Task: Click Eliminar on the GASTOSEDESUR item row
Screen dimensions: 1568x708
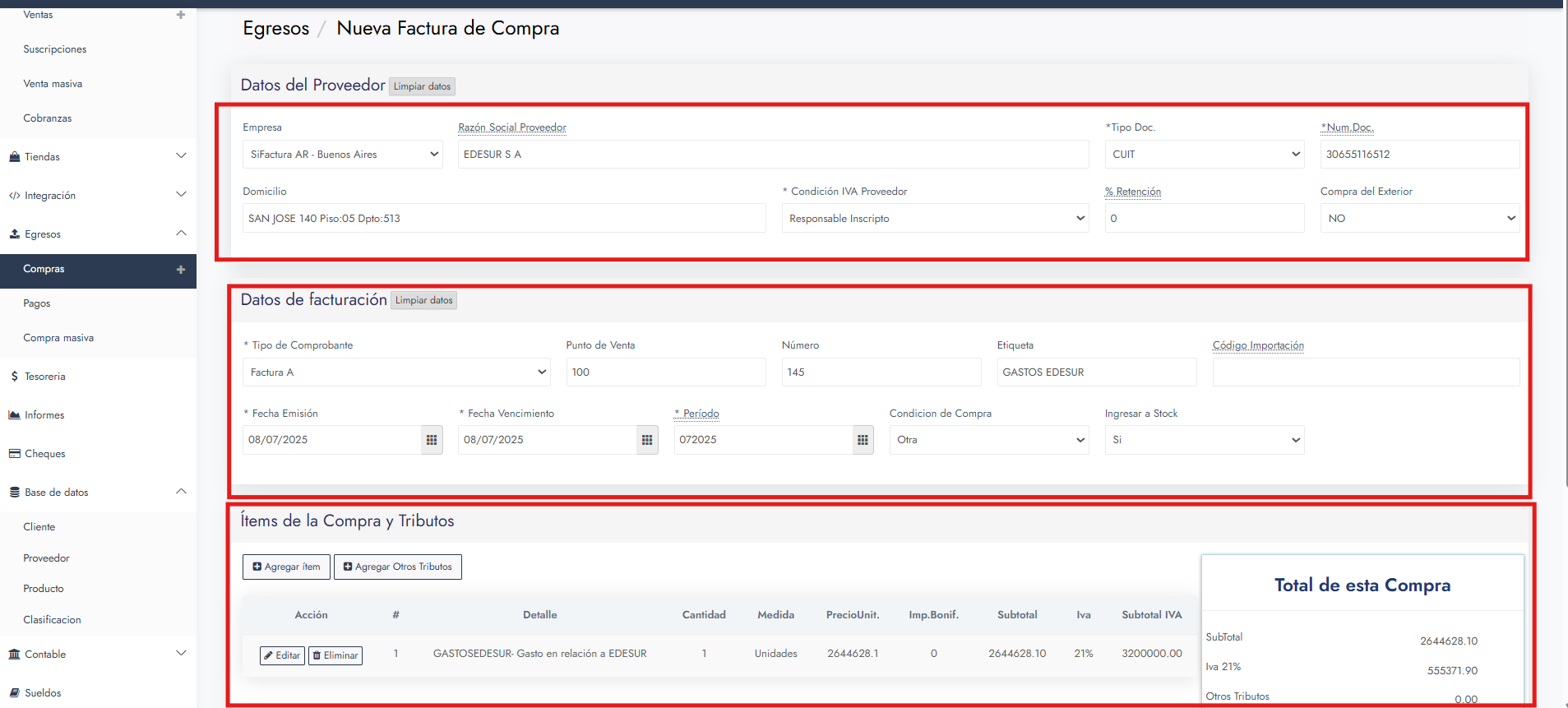Action: (x=335, y=655)
